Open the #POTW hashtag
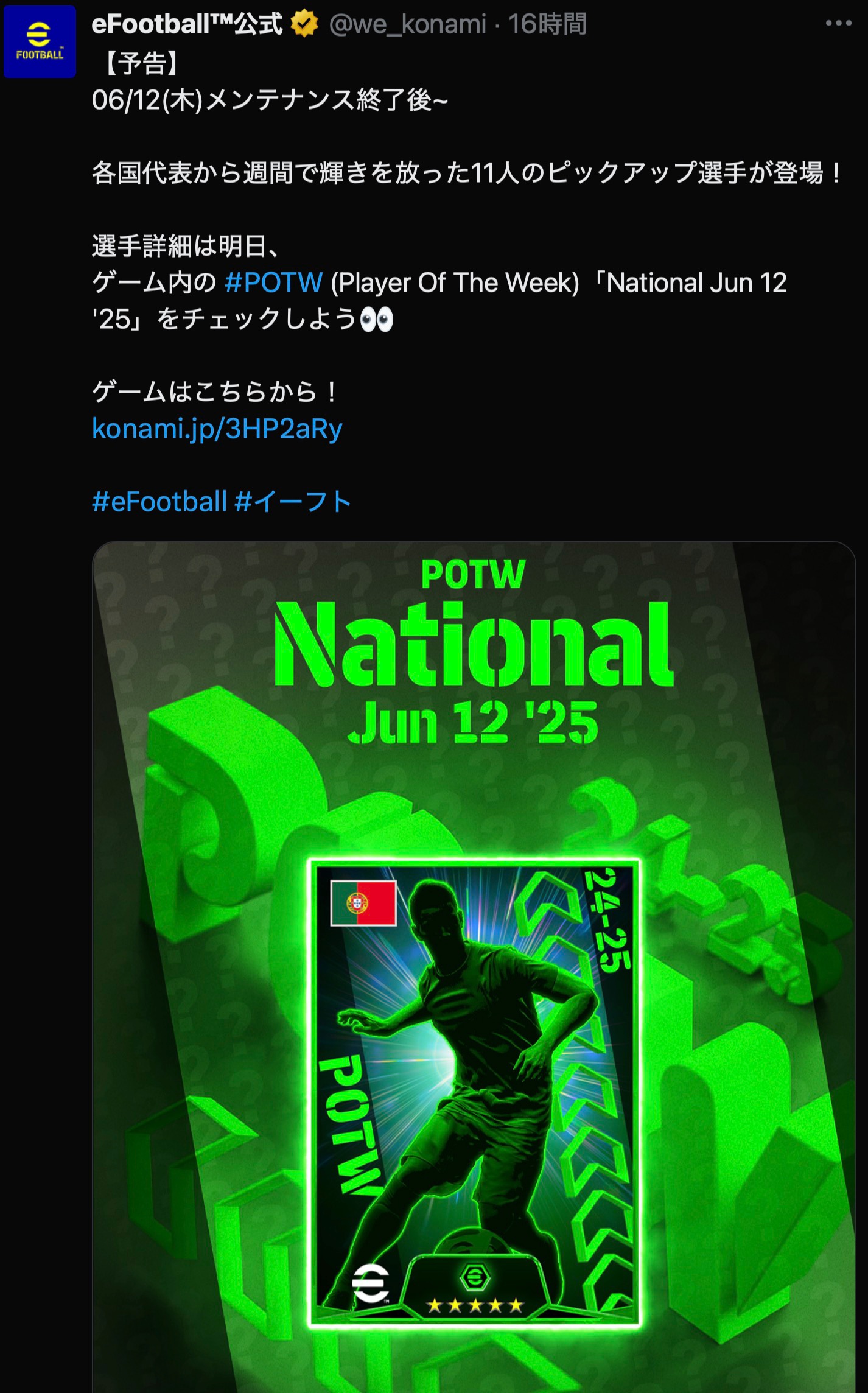868x1393 pixels. pos(273,282)
